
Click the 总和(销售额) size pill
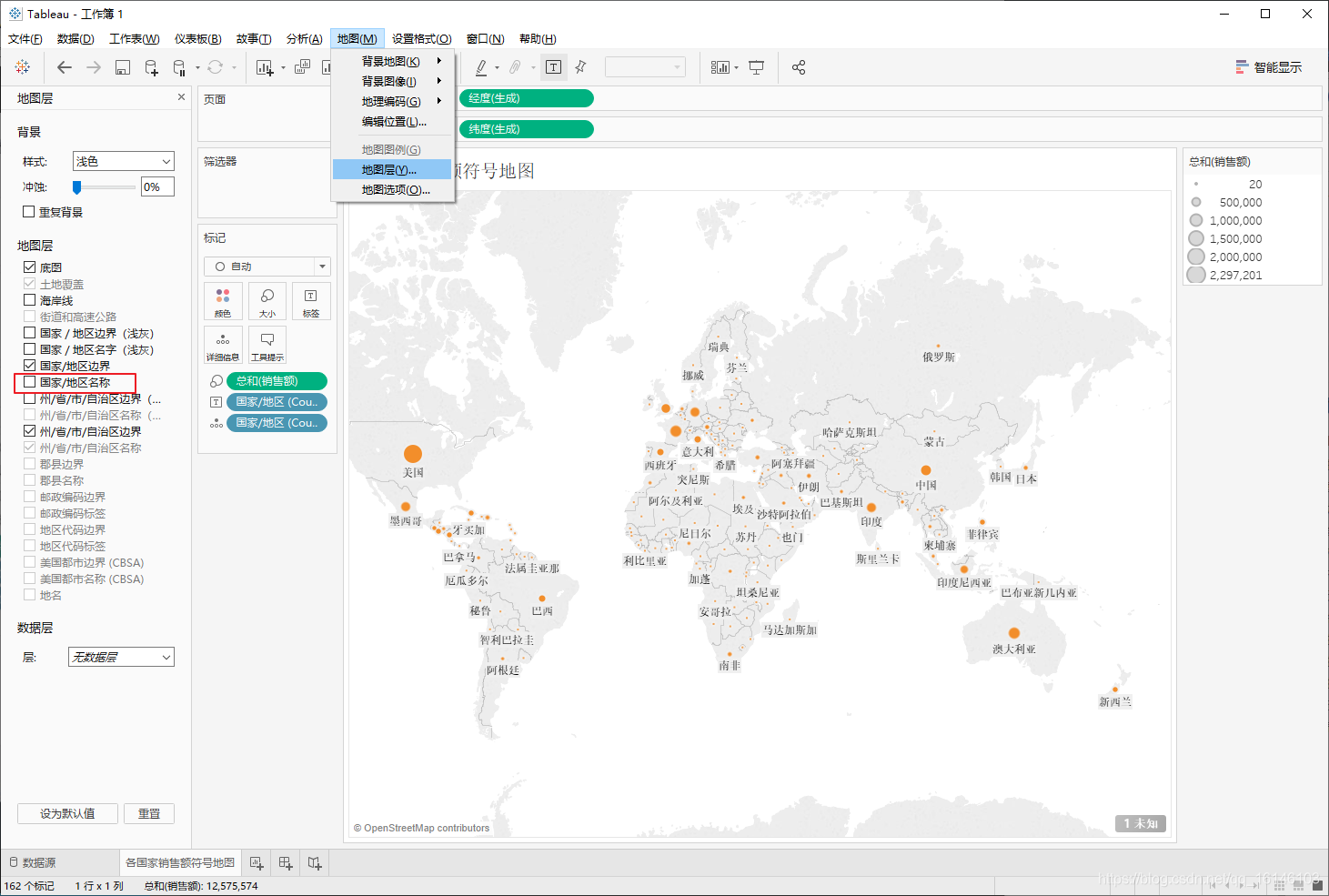coord(277,381)
